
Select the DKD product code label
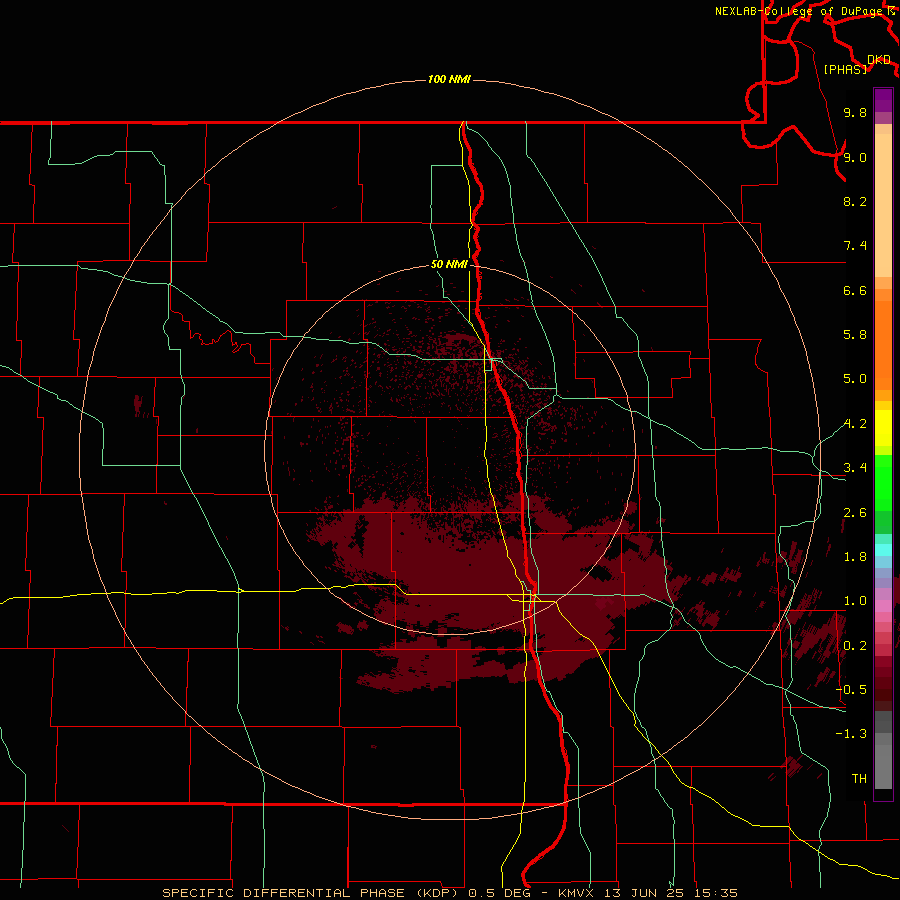879,60
